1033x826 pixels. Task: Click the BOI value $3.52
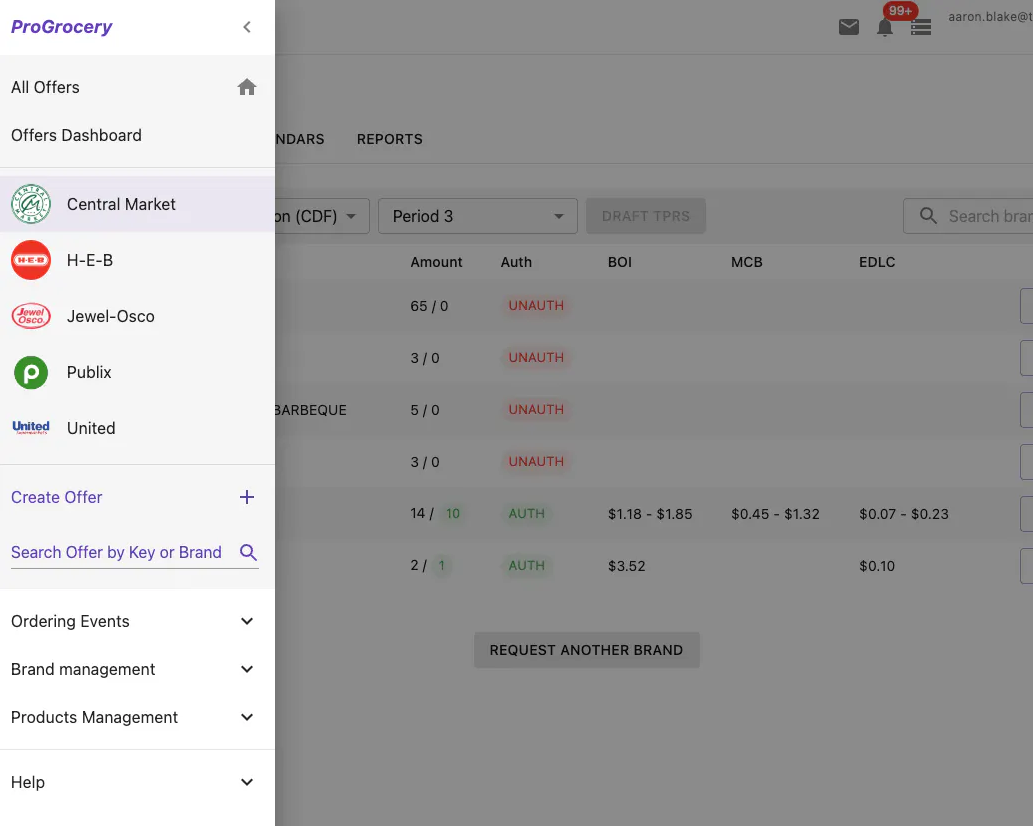[x=627, y=566]
